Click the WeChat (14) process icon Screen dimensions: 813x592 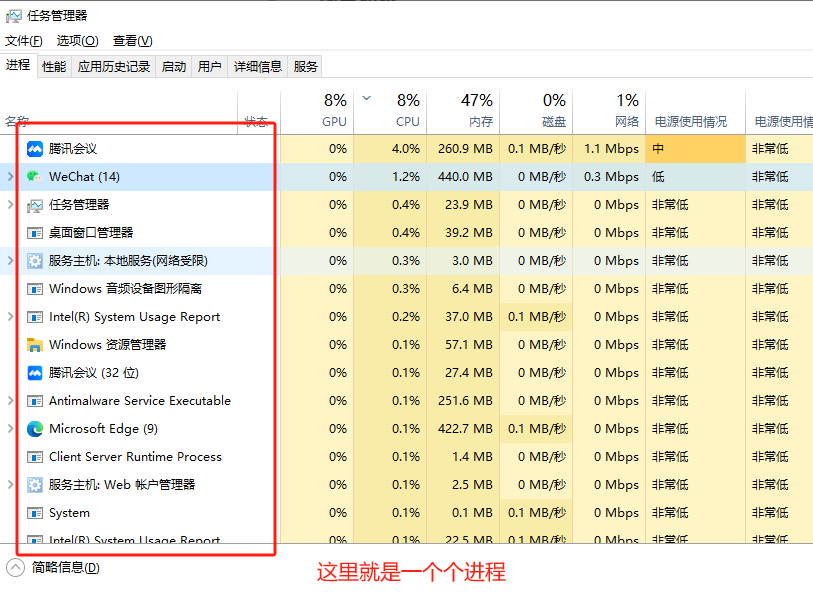(35, 177)
